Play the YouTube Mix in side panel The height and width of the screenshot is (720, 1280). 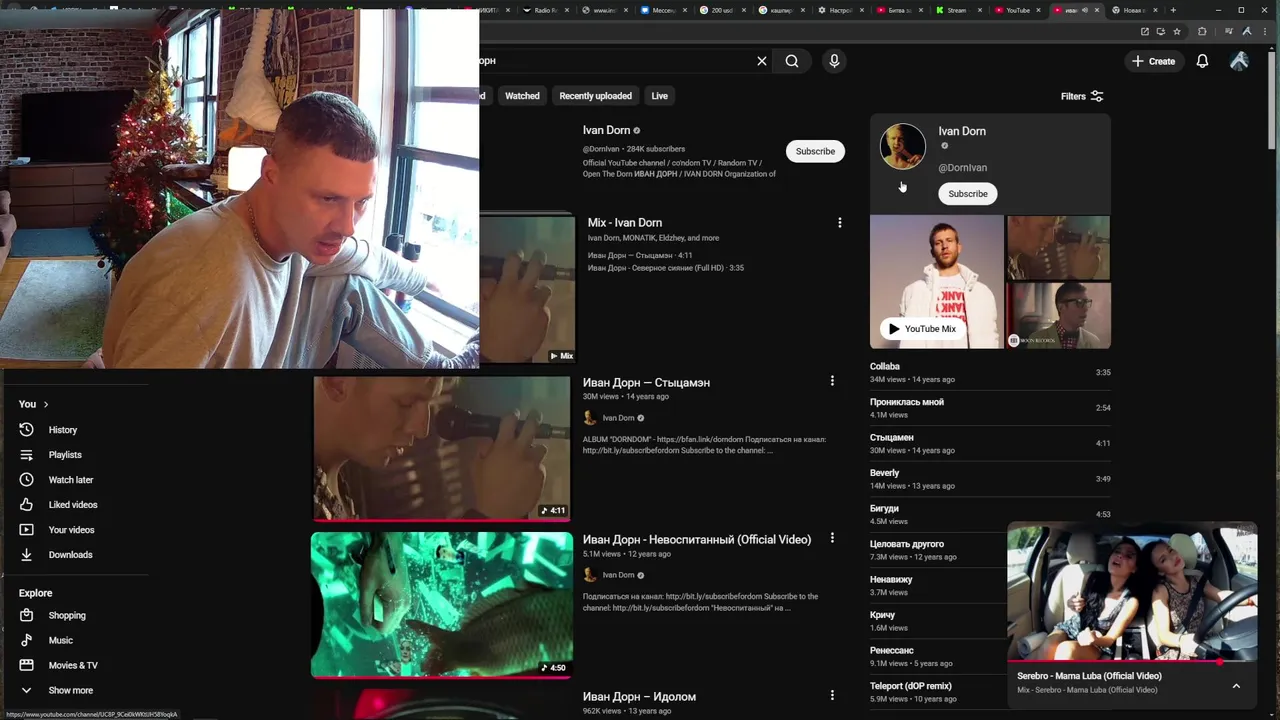point(922,329)
